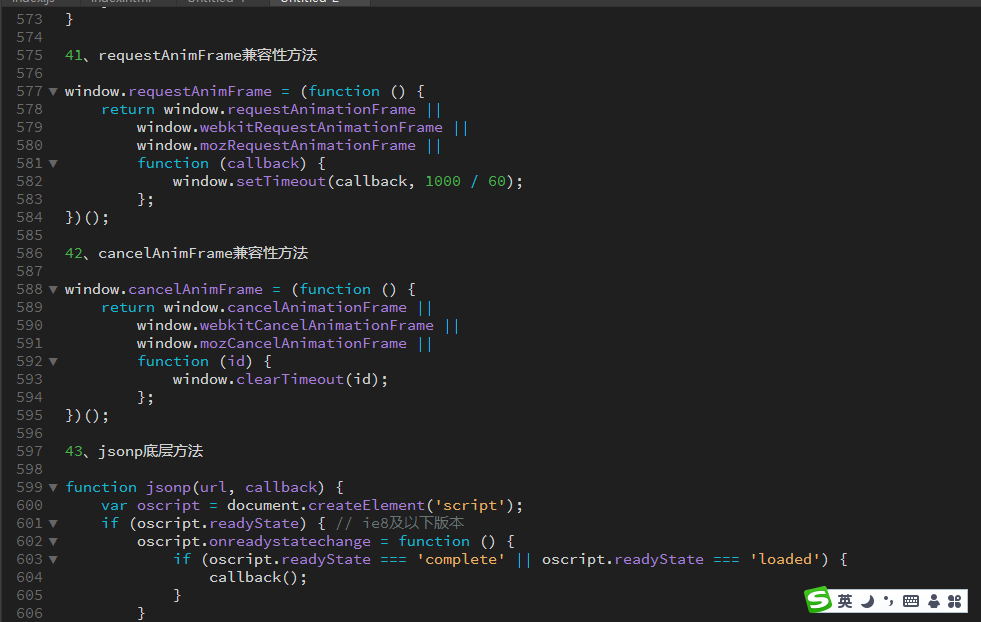Fold the jsonp function at line 599
Viewport: 981px width, 622px height.
pos(53,487)
